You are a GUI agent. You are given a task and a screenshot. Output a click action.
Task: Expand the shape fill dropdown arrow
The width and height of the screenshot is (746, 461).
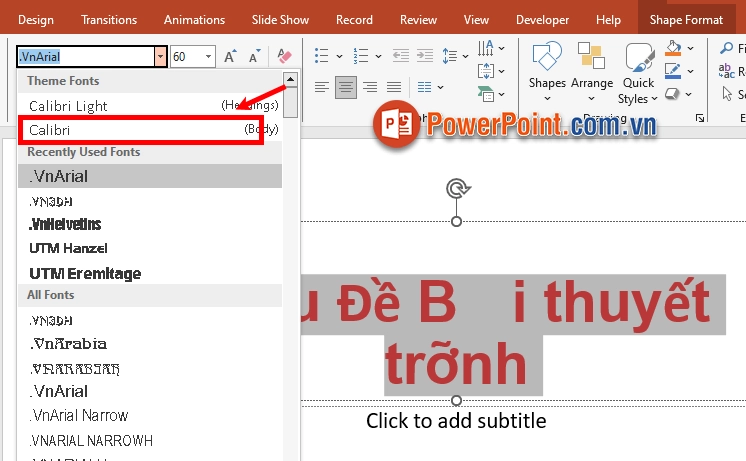[690, 48]
